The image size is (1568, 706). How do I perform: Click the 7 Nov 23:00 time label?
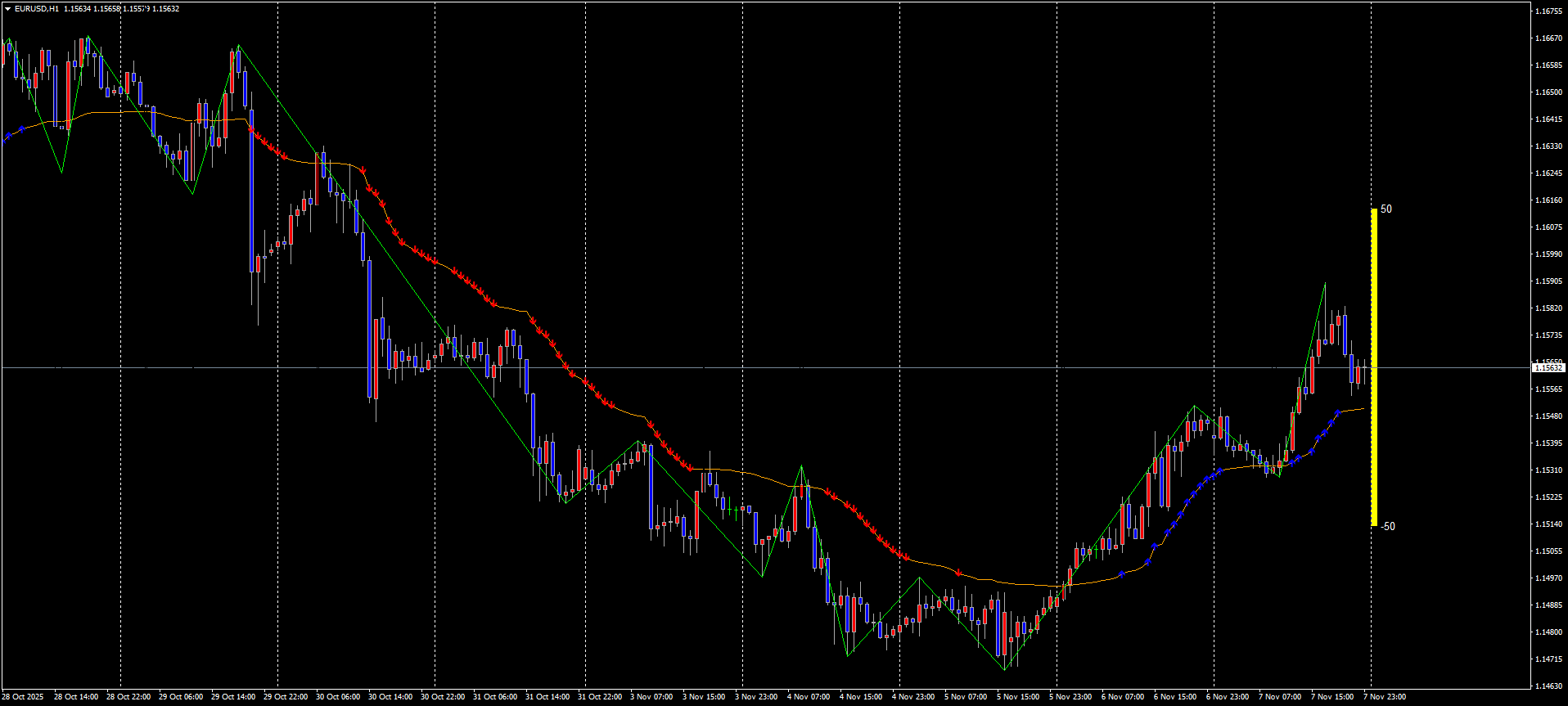click(1385, 697)
